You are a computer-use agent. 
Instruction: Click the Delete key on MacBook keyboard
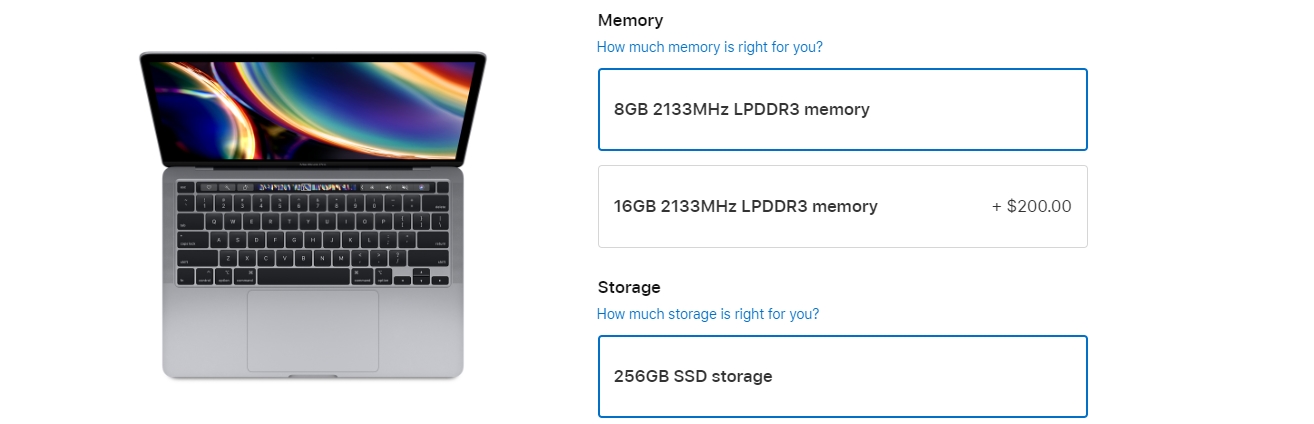(438, 203)
